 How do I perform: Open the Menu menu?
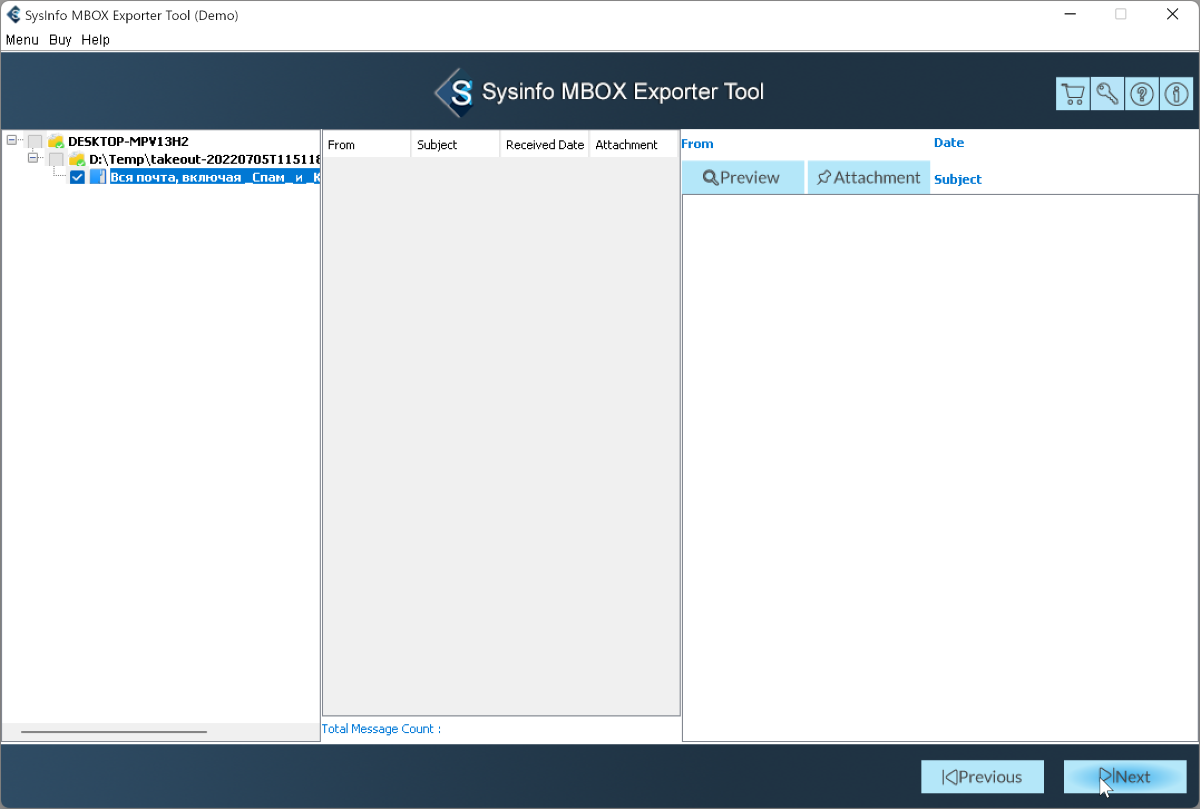pos(22,40)
